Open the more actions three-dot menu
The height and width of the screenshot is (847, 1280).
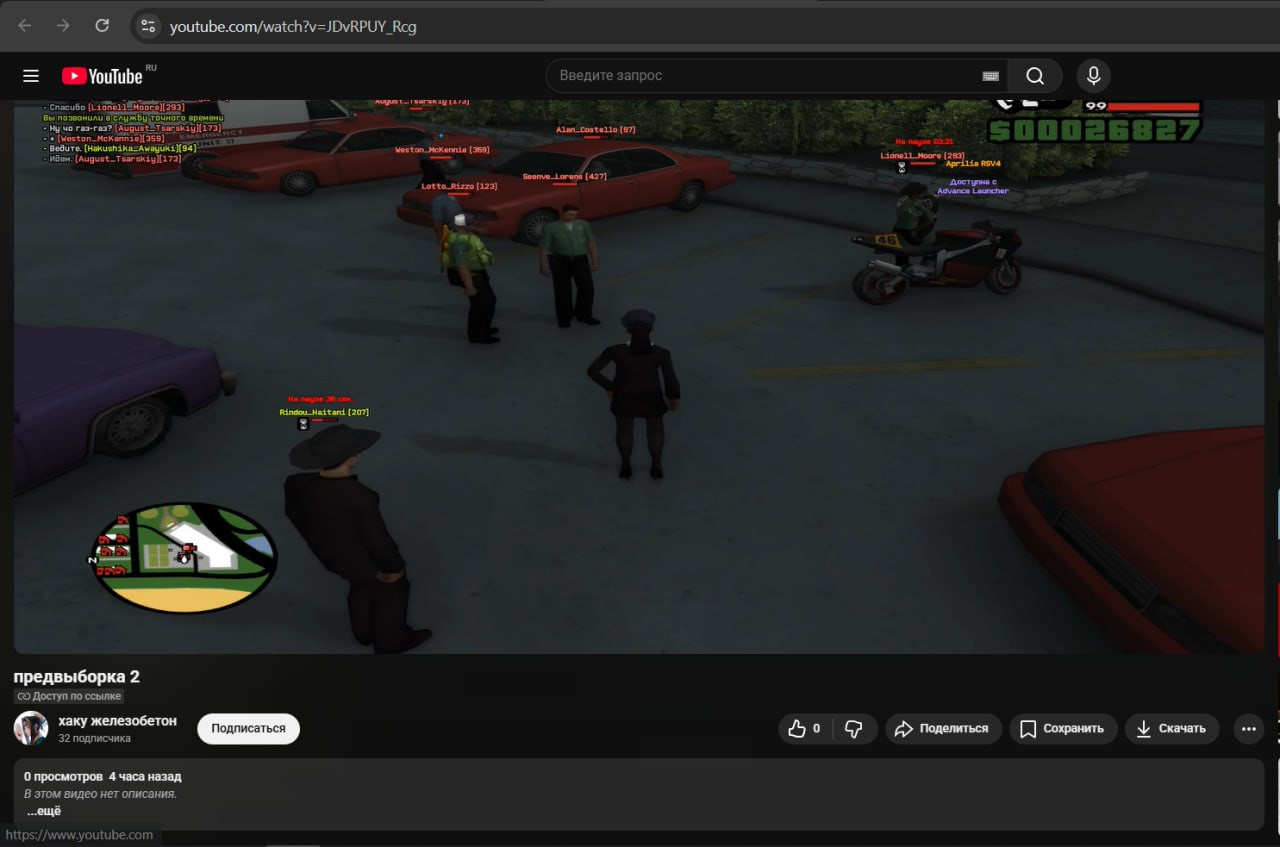(1248, 729)
